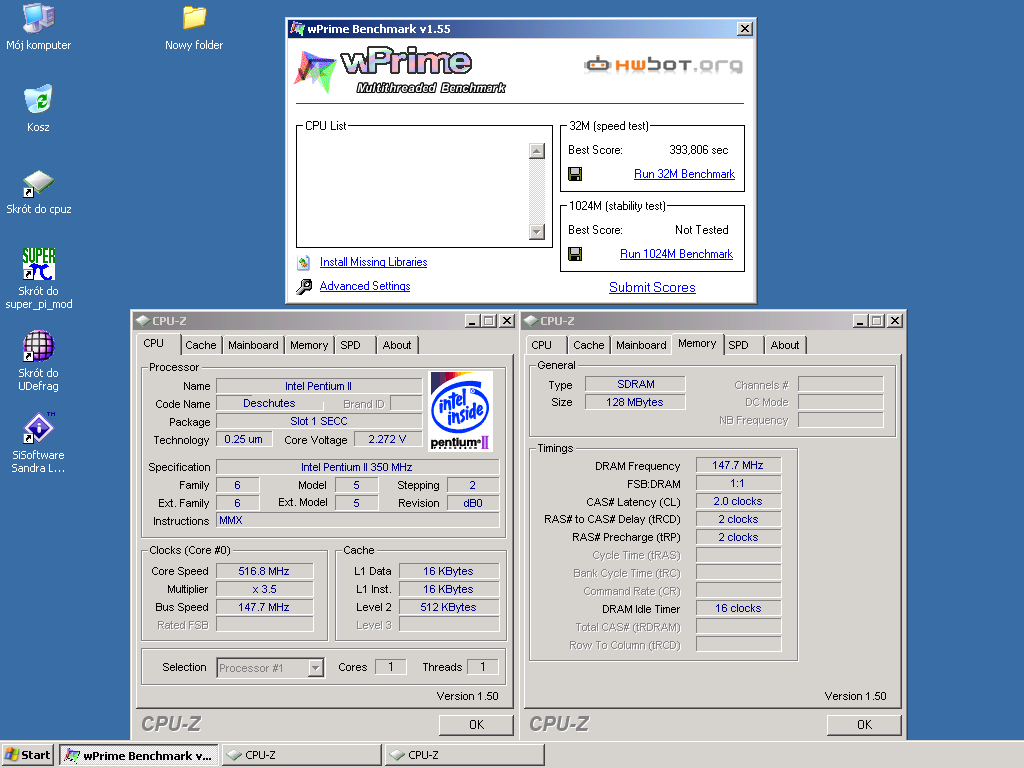Click the memory Size value 128 MBytes
The image size is (1024, 768).
[x=635, y=402]
